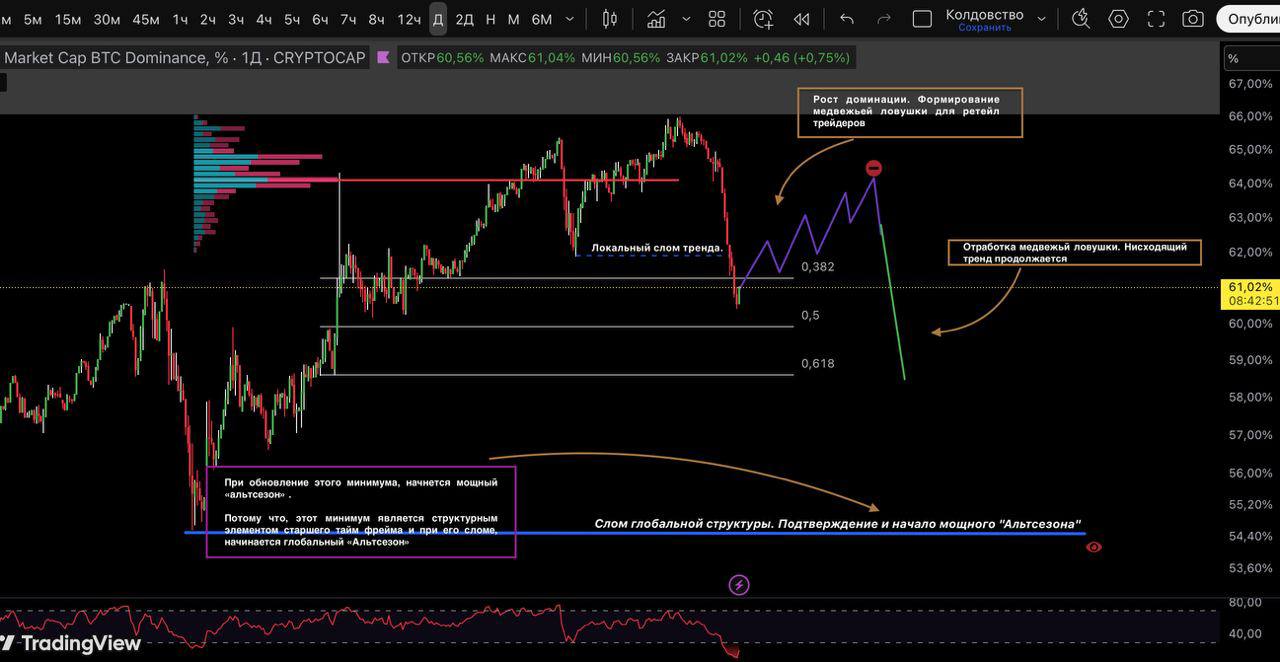The image size is (1280, 662).
Task: Open the Indicators panel icon
Action: [656, 19]
